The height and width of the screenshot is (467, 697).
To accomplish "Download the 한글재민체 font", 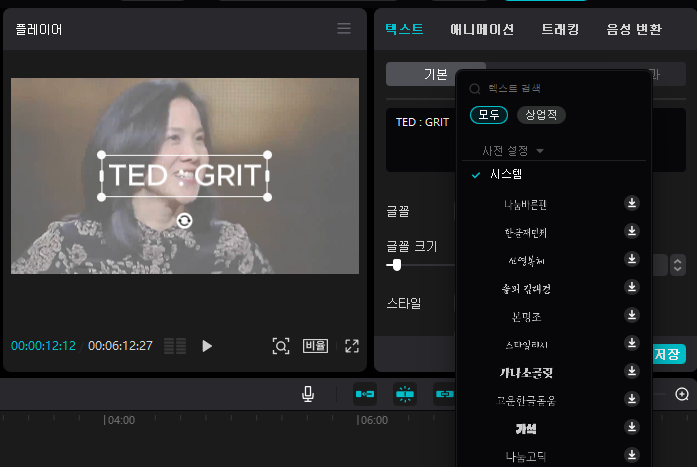I will click(x=632, y=231).
